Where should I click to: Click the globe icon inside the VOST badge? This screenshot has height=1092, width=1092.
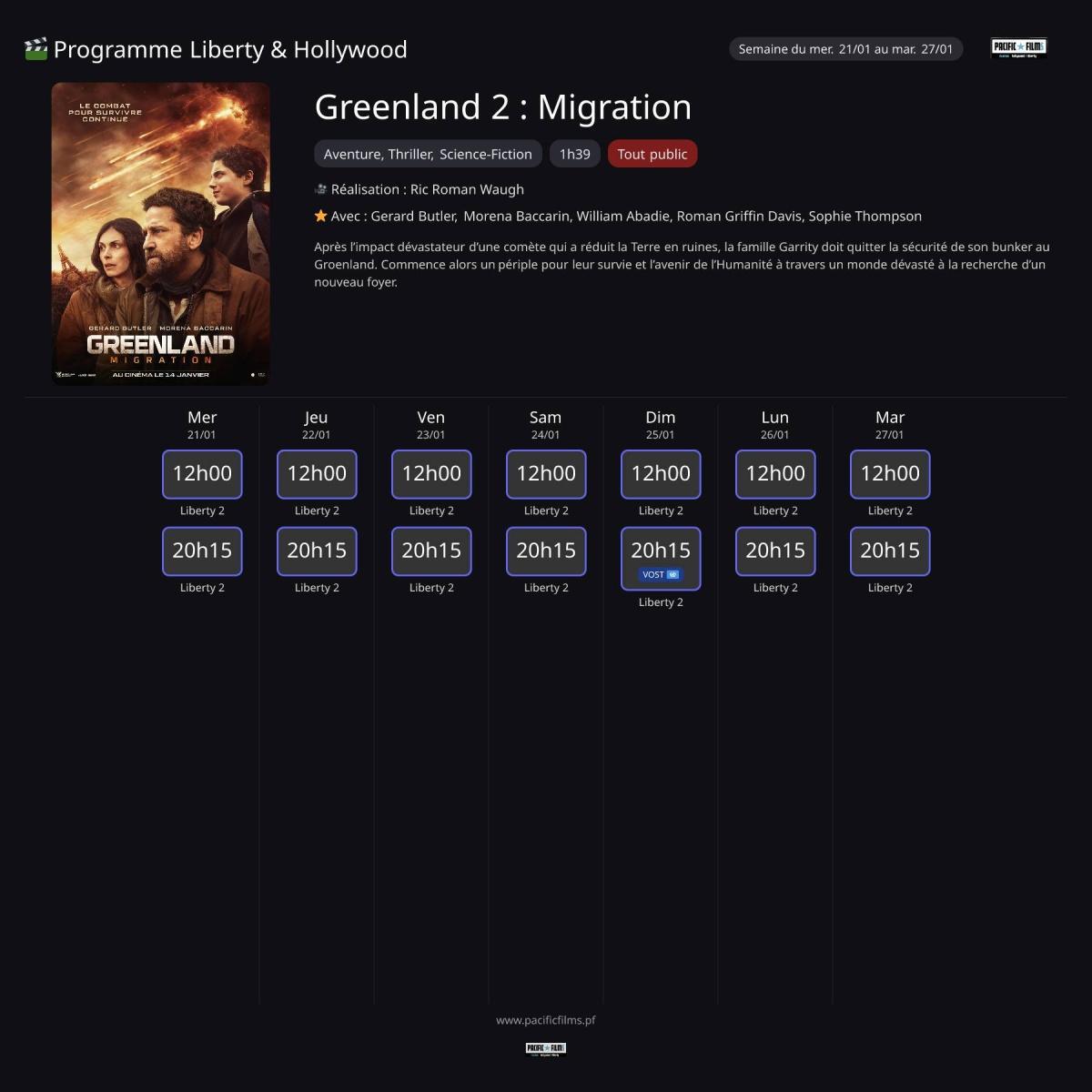672,573
